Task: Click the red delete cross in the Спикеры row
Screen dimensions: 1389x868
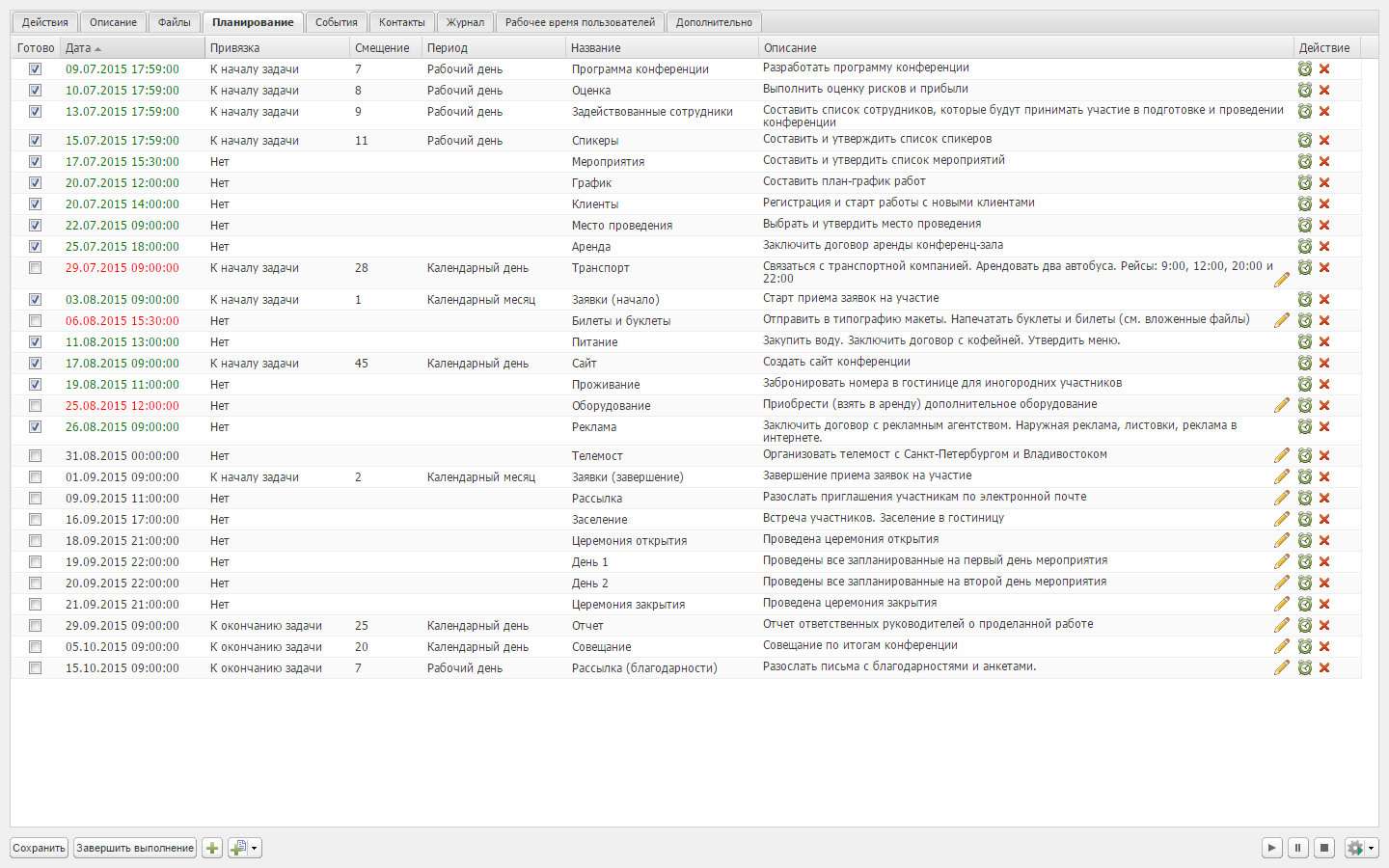Action: pos(1324,141)
